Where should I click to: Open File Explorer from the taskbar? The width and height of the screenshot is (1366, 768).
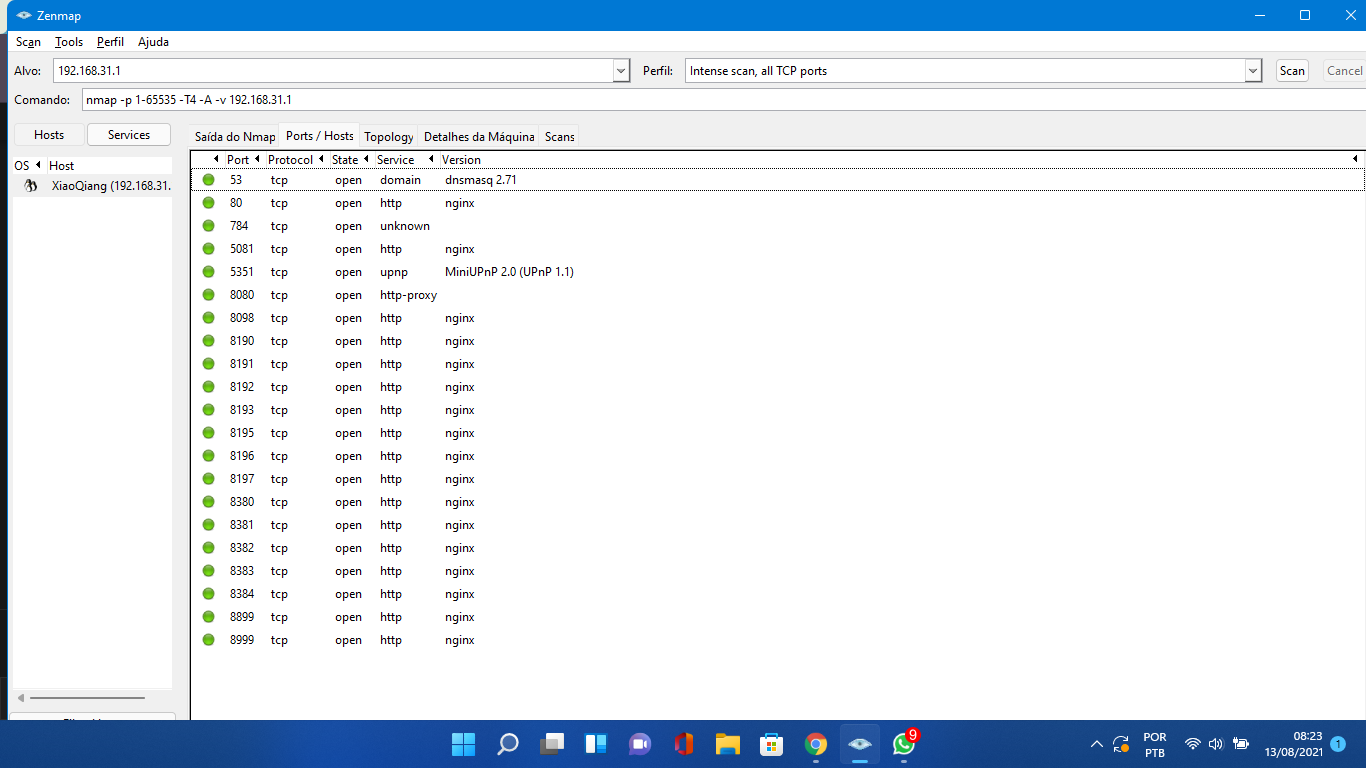(727, 744)
